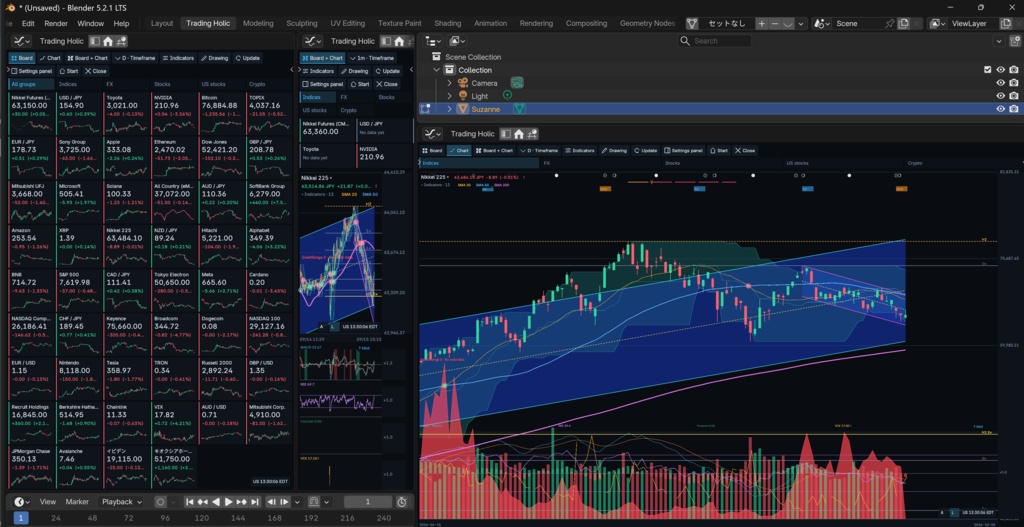
Task: Open D Timeframe dropdown in left board panel
Action: pos(135,58)
